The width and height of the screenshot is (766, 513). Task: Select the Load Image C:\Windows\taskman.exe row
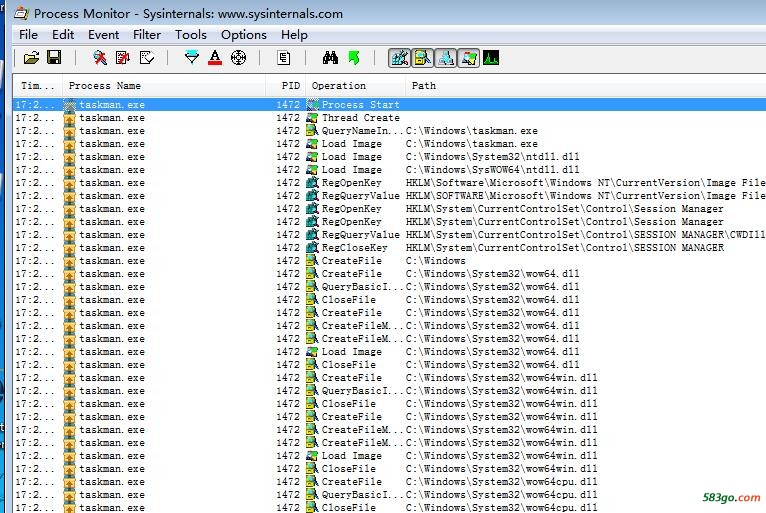coord(389,144)
